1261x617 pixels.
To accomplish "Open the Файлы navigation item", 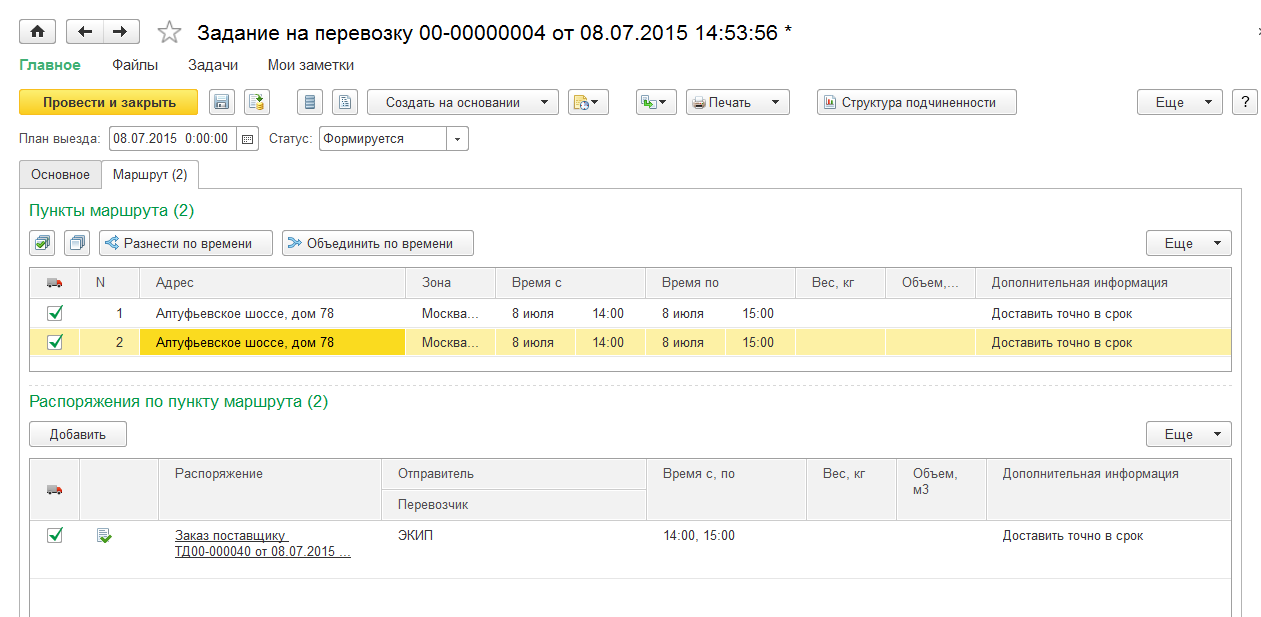I will click(x=135, y=65).
